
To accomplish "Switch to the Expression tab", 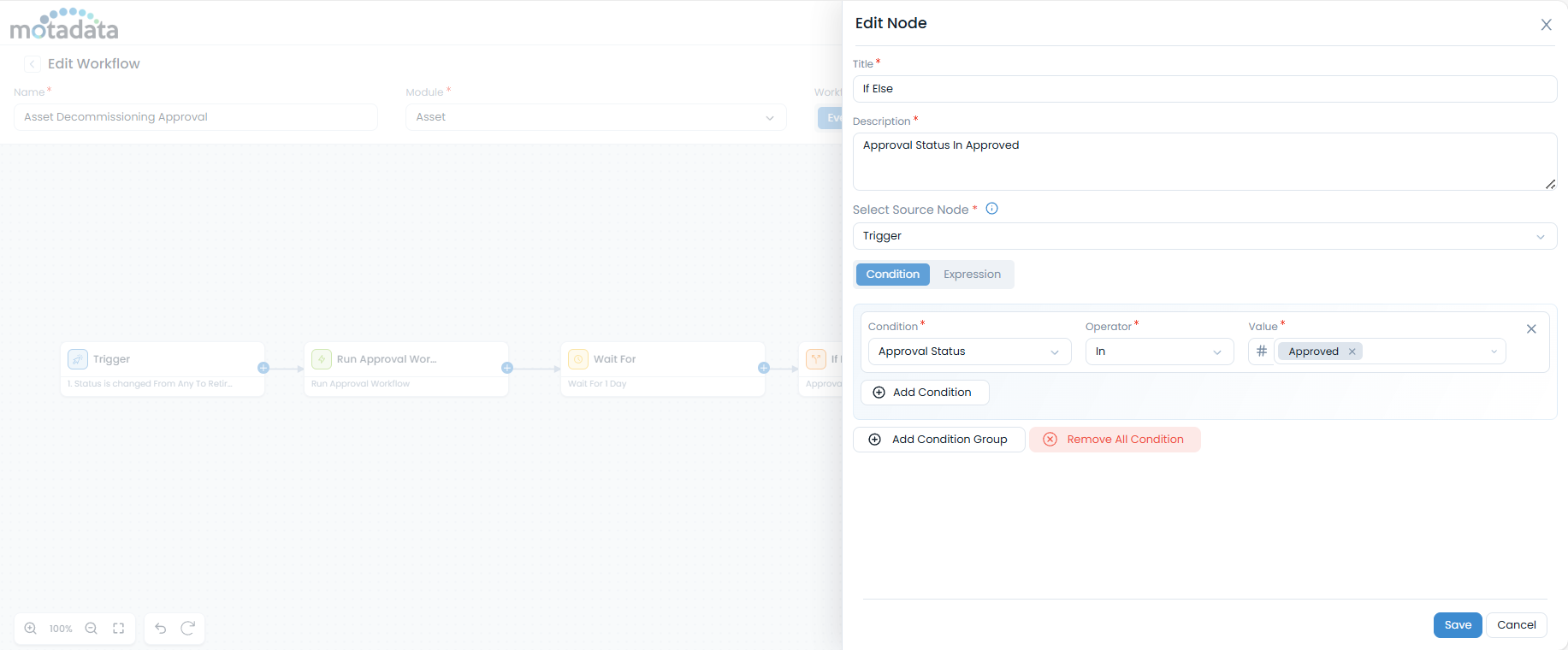I will (972, 275).
